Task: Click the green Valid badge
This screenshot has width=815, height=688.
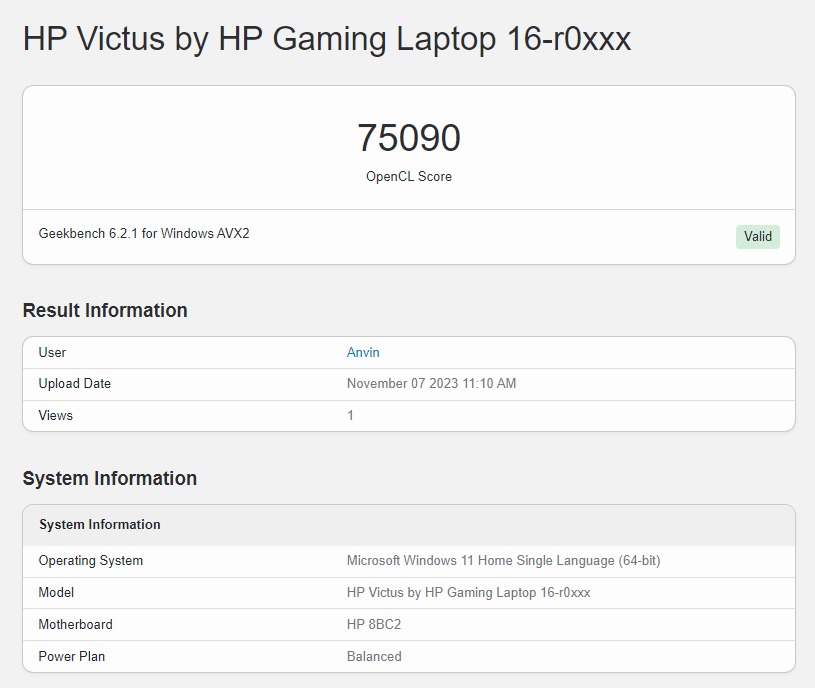Action: (x=757, y=237)
